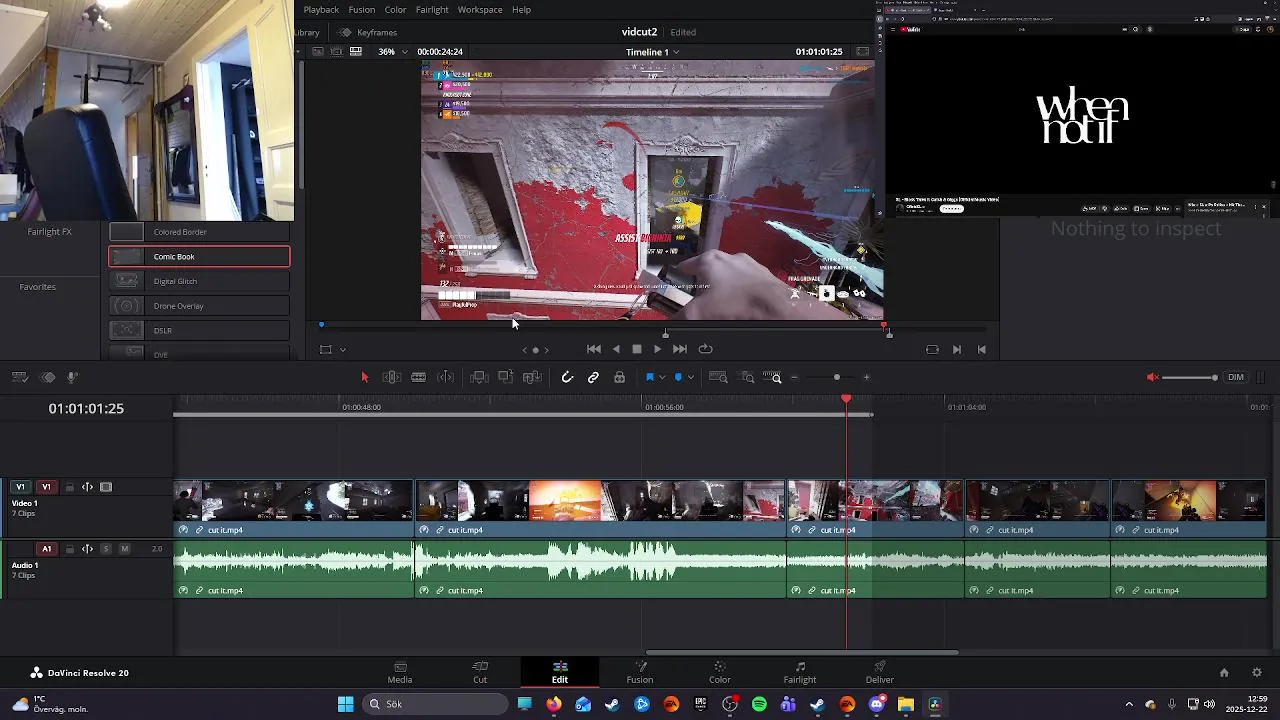Toggle Video 1 track lock

pyautogui.click(x=70, y=488)
